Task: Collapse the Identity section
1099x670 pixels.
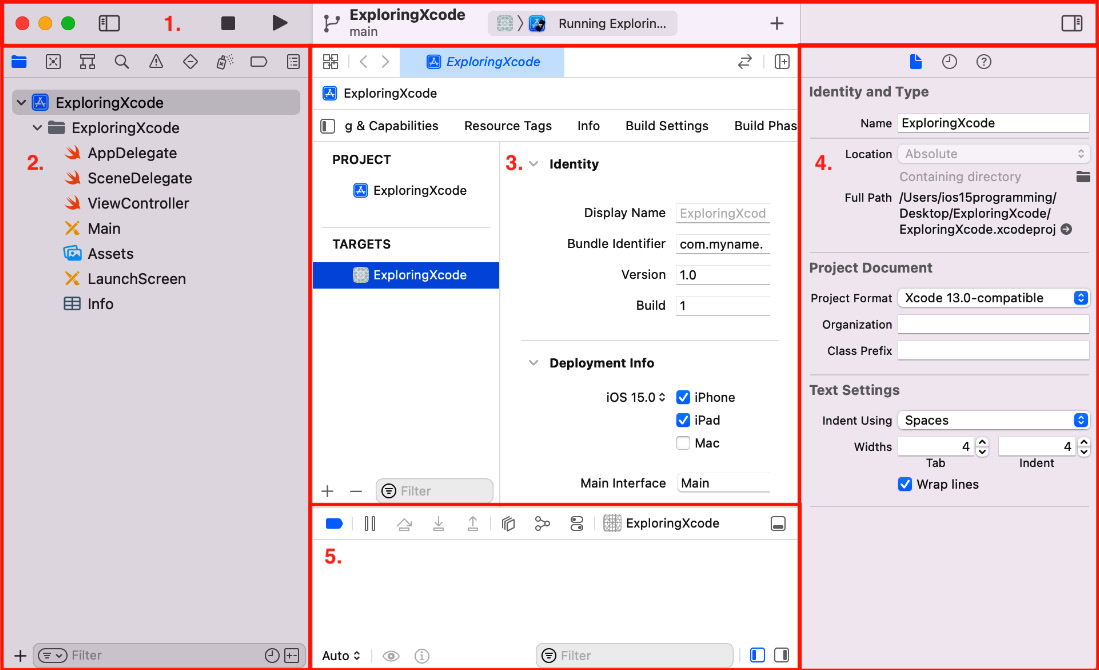Action: point(533,164)
